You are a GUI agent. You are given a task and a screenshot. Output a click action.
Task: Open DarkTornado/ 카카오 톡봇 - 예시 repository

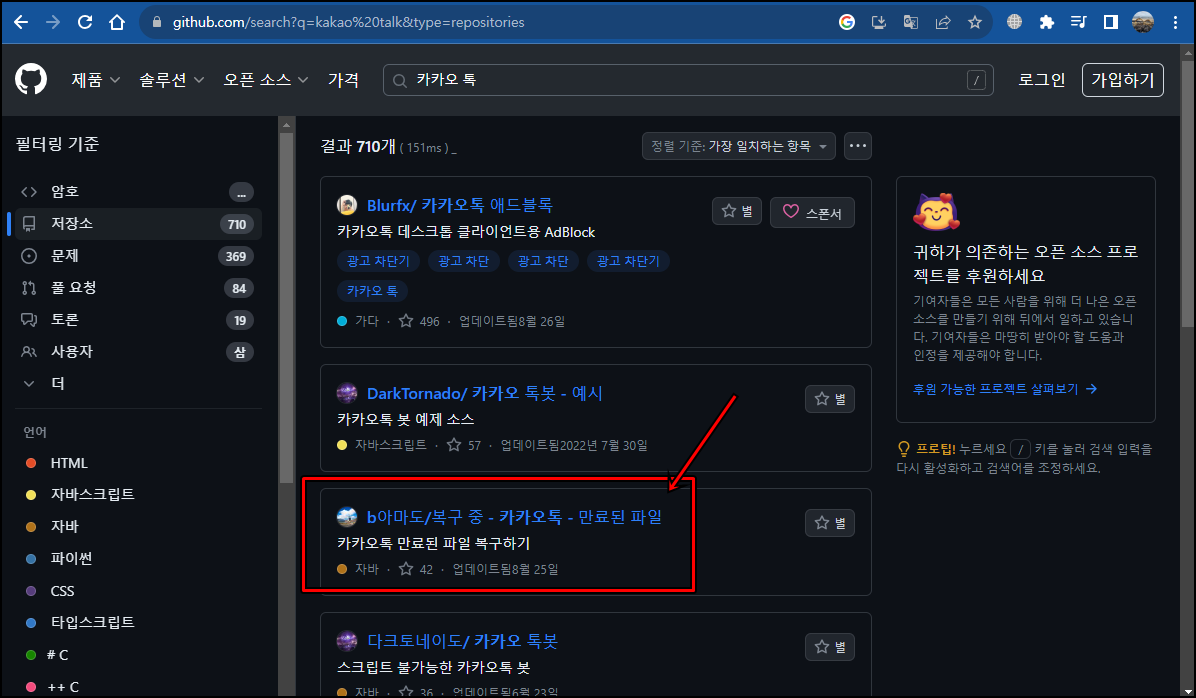(x=484, y=393)
